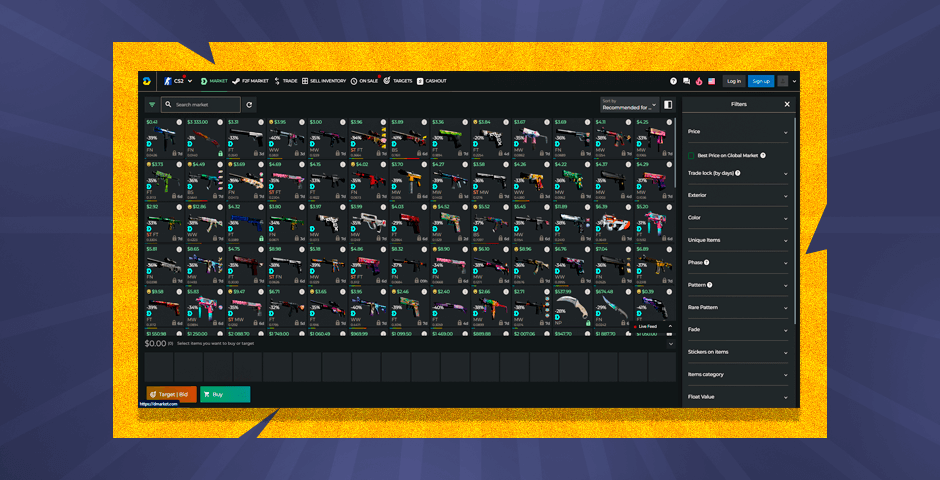Click info icon on $5.81 item
Screen dimensions: 940x480
coord(179,248)
